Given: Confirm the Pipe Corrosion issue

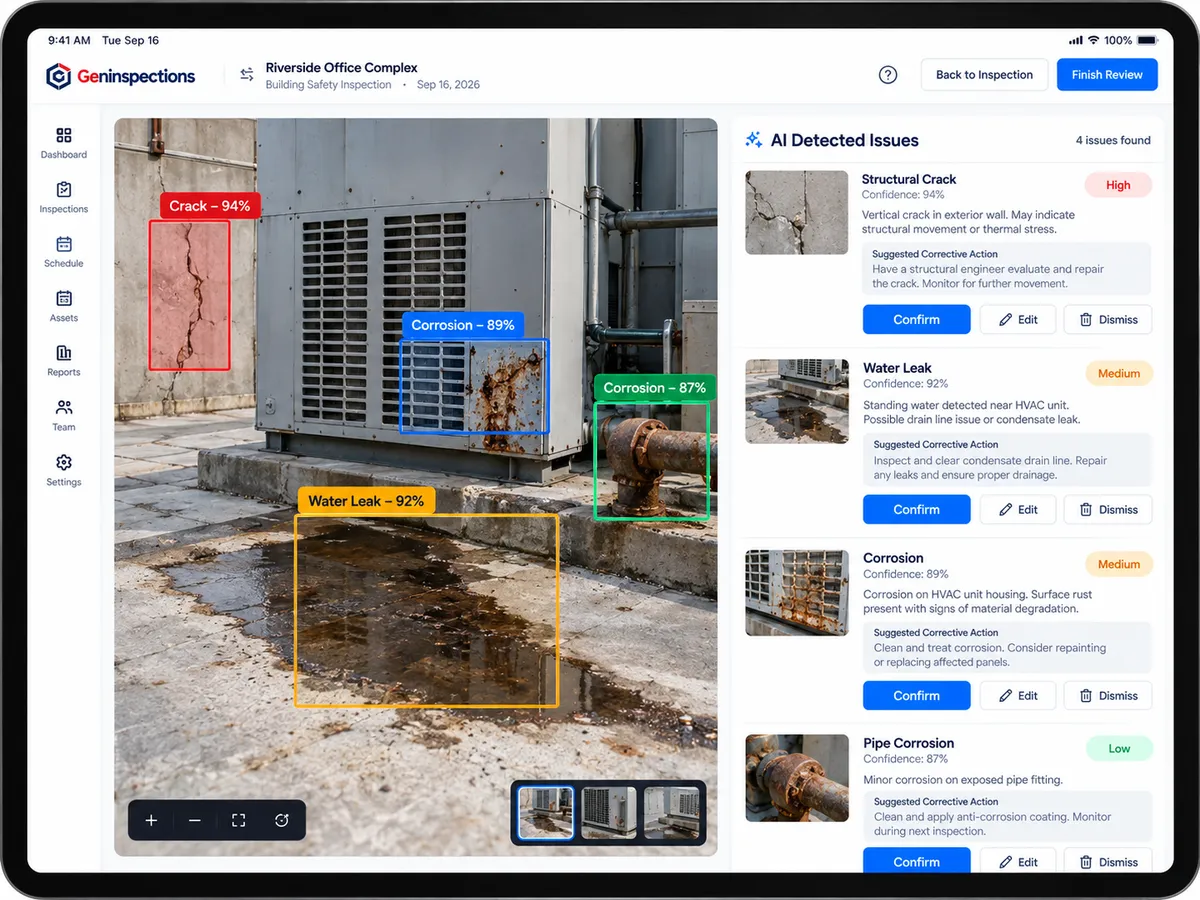Looking at the screenshot, I should coord(917,861).
